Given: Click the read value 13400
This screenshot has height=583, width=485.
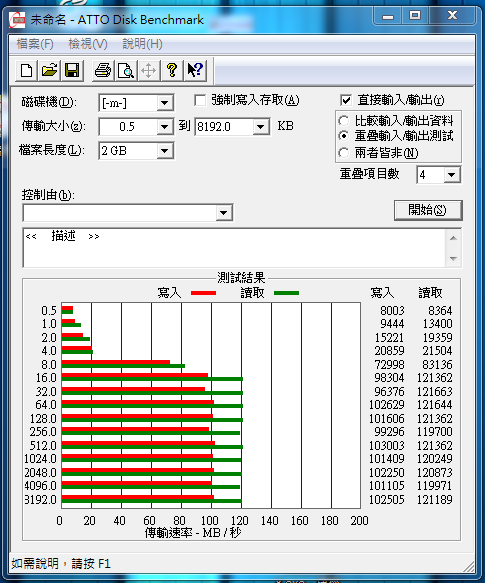Looking at the screenshot, I should point(437,324).
